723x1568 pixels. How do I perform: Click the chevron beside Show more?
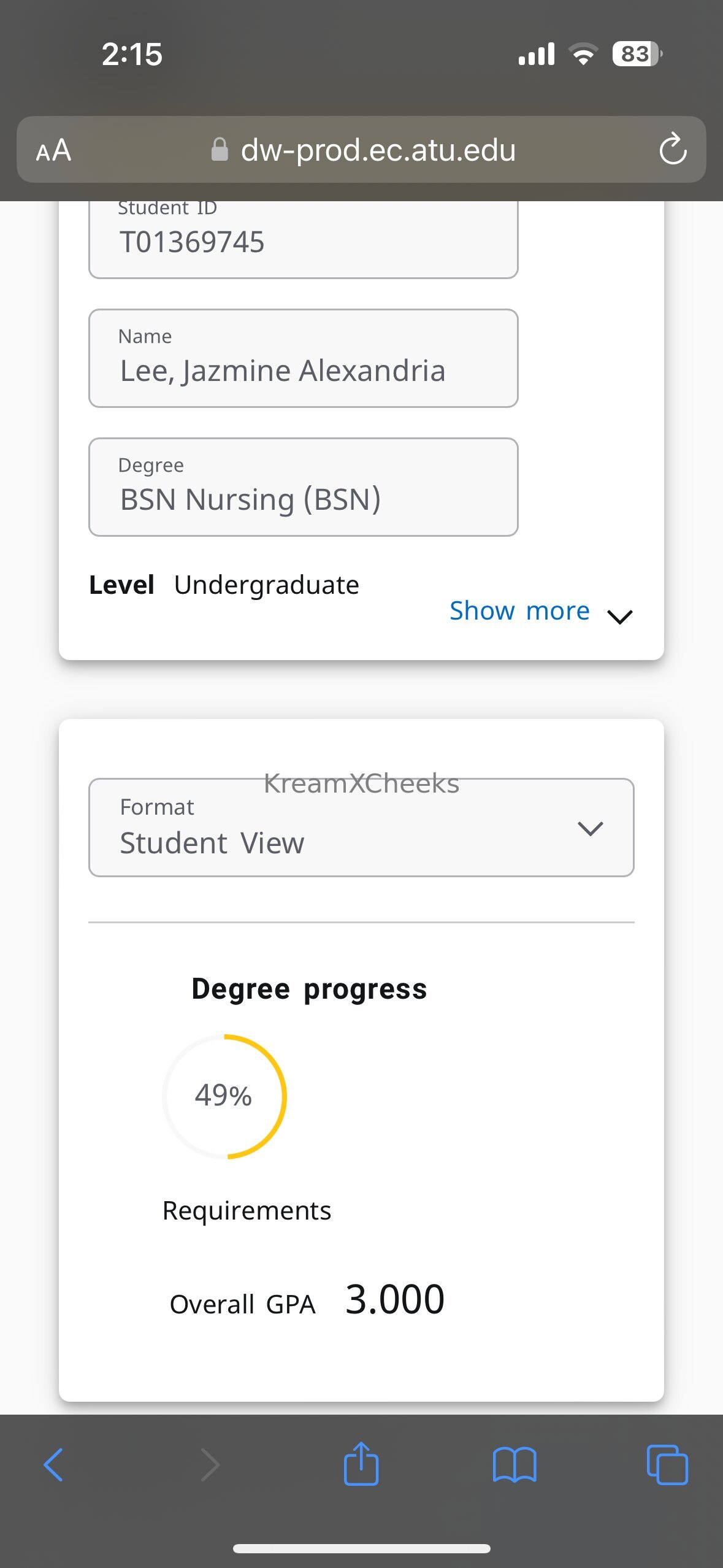[x=619, y=617]
